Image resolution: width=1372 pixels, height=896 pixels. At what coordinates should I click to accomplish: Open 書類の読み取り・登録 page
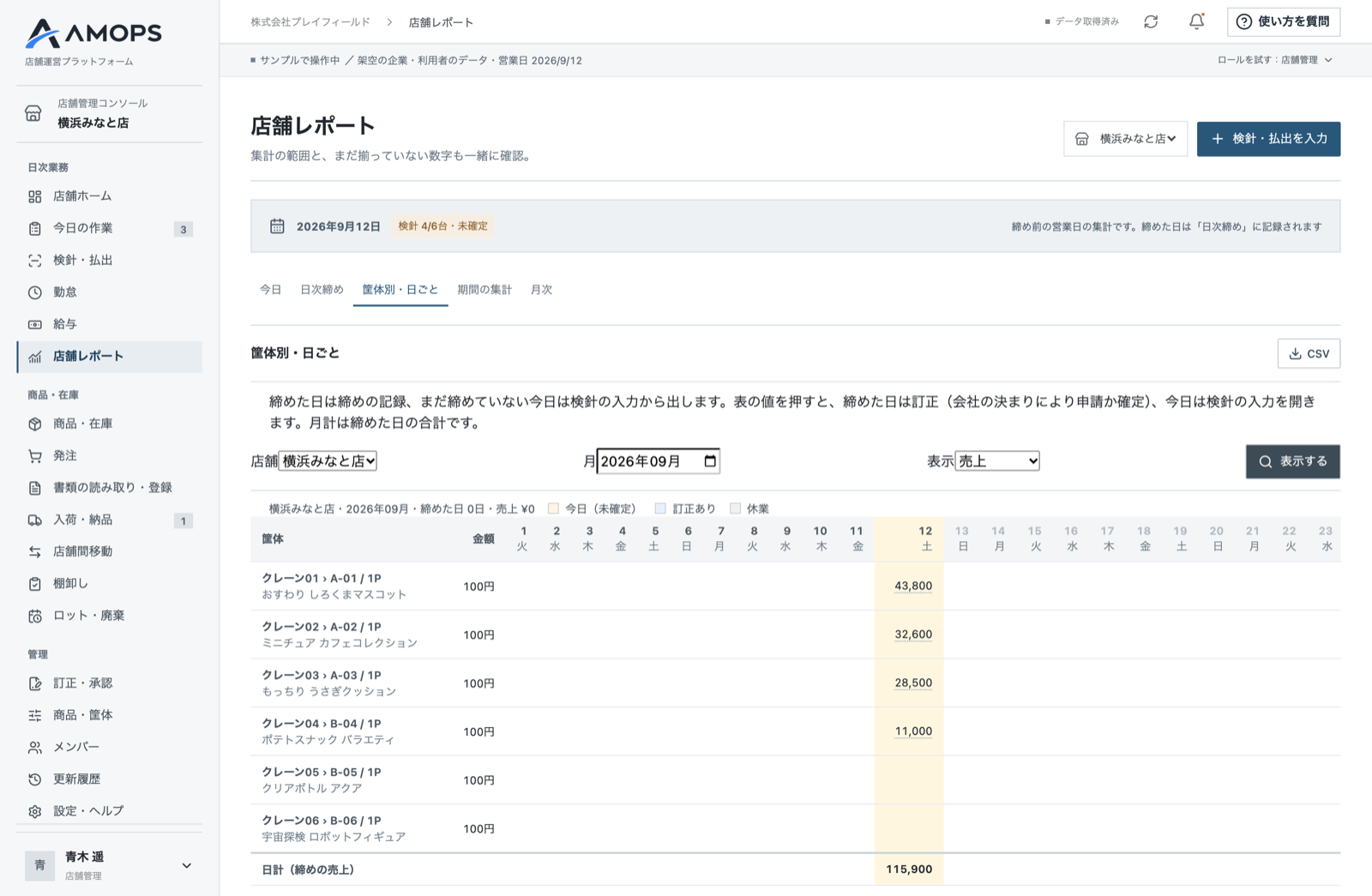pyautogui.click(x=110, y=488)
